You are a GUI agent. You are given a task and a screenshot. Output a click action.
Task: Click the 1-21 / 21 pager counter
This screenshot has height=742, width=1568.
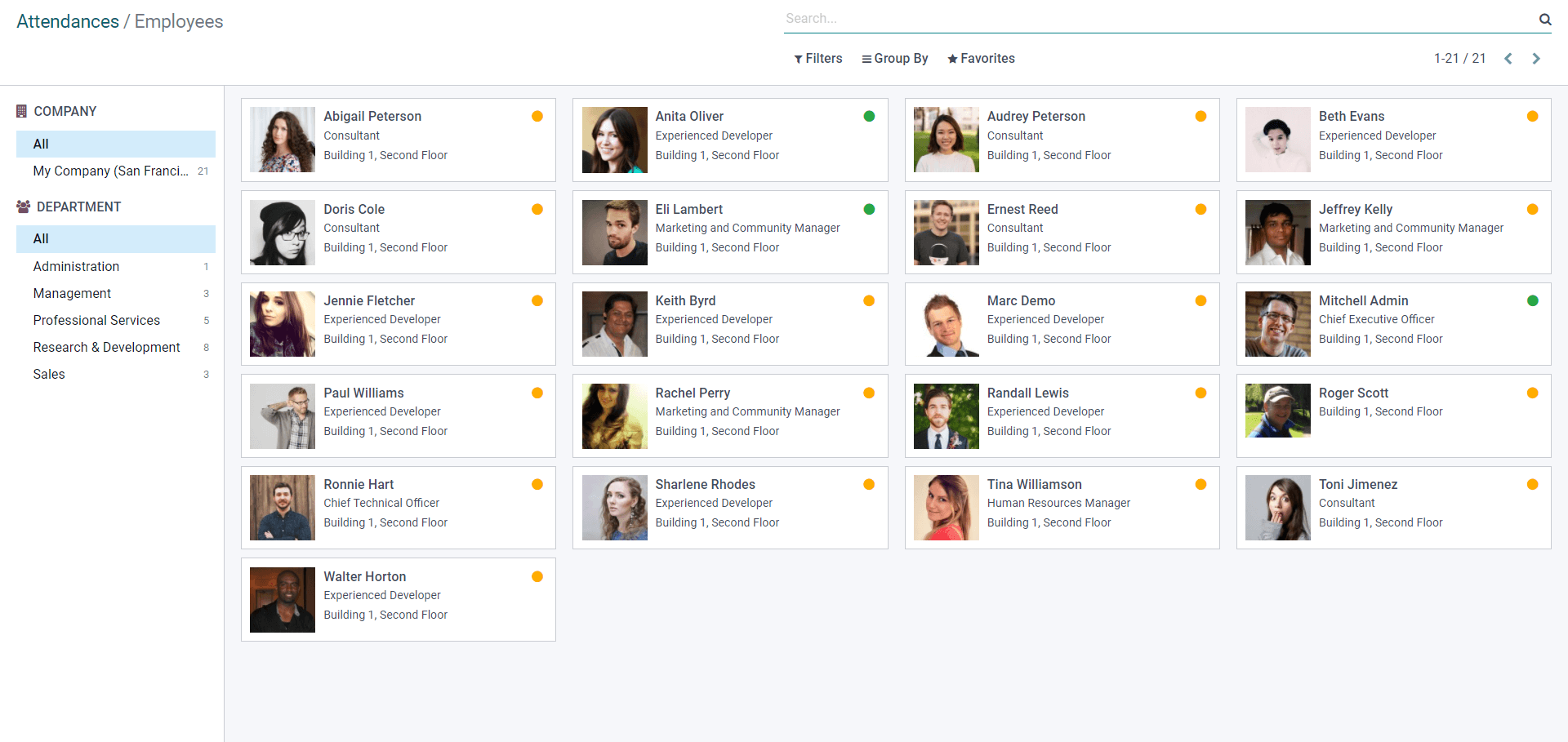[1459, 59]
